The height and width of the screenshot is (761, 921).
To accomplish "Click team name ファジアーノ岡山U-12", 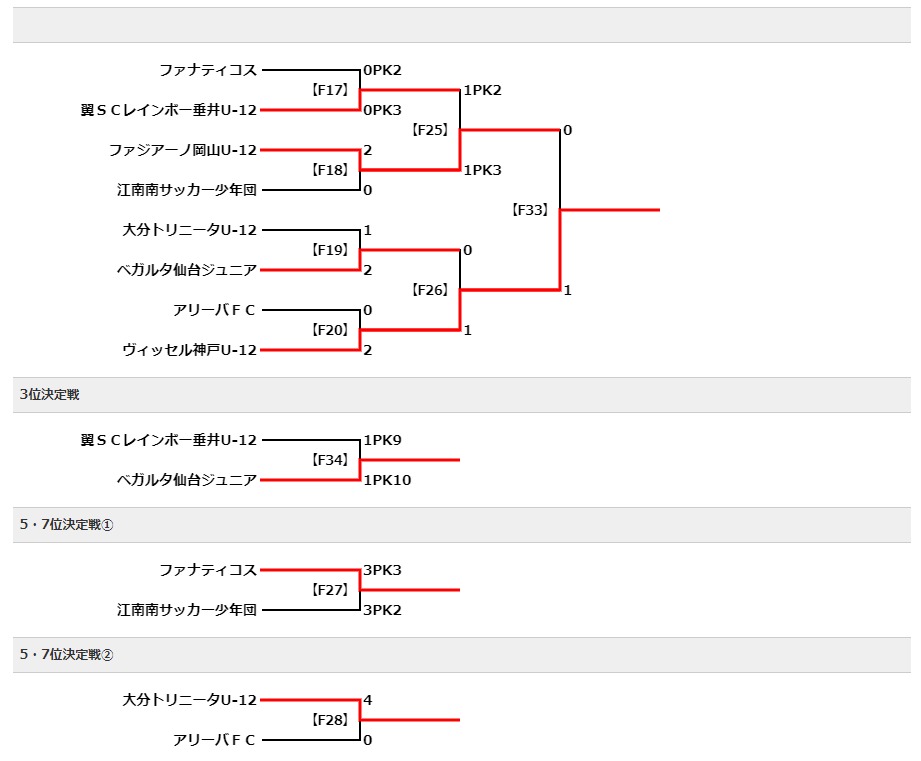I will click(183, 150).
